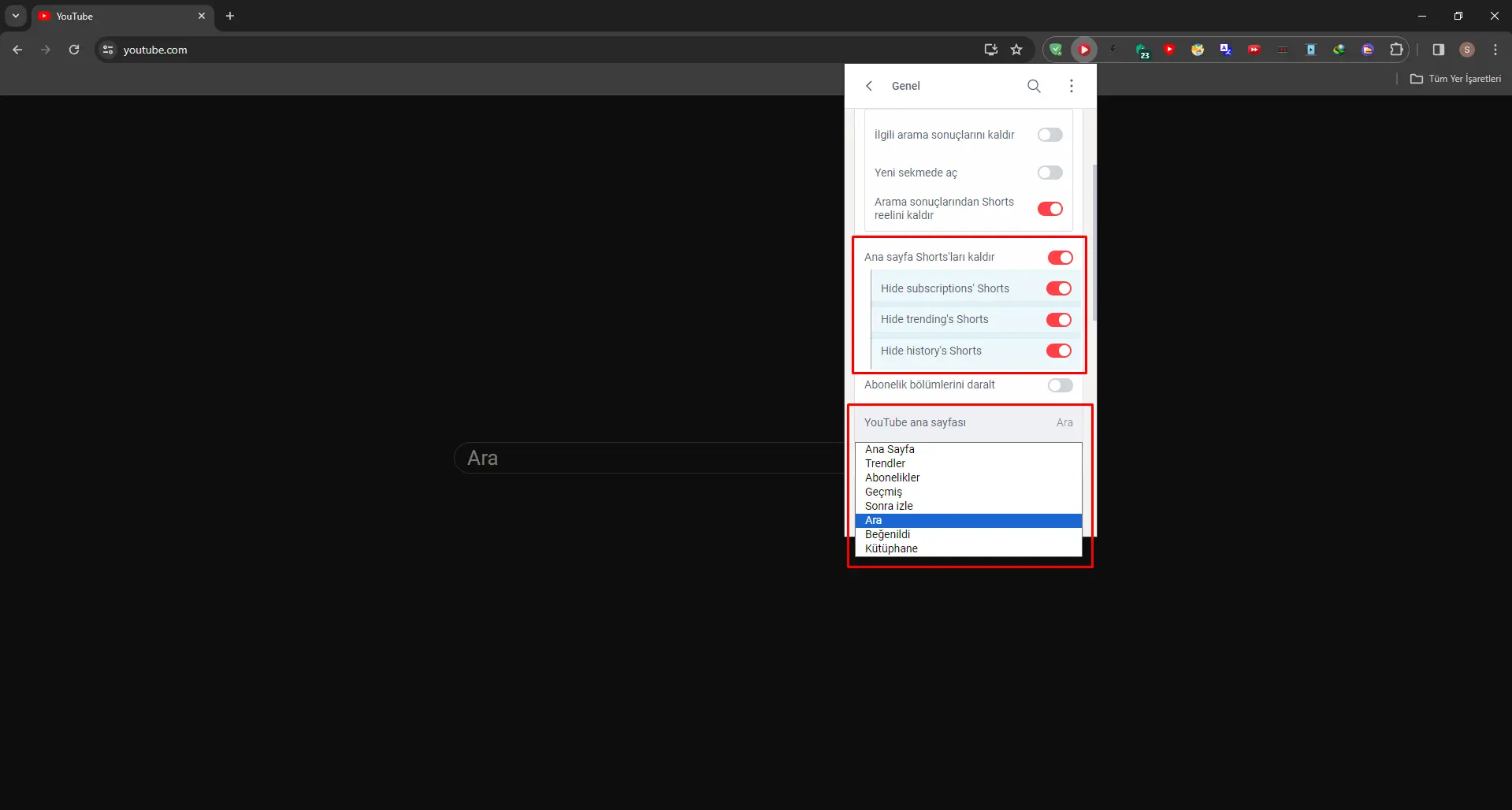Turn off Ana sayfa Shorts'ları kaldır
The image size is (1512, 810).
point(1061,258)
